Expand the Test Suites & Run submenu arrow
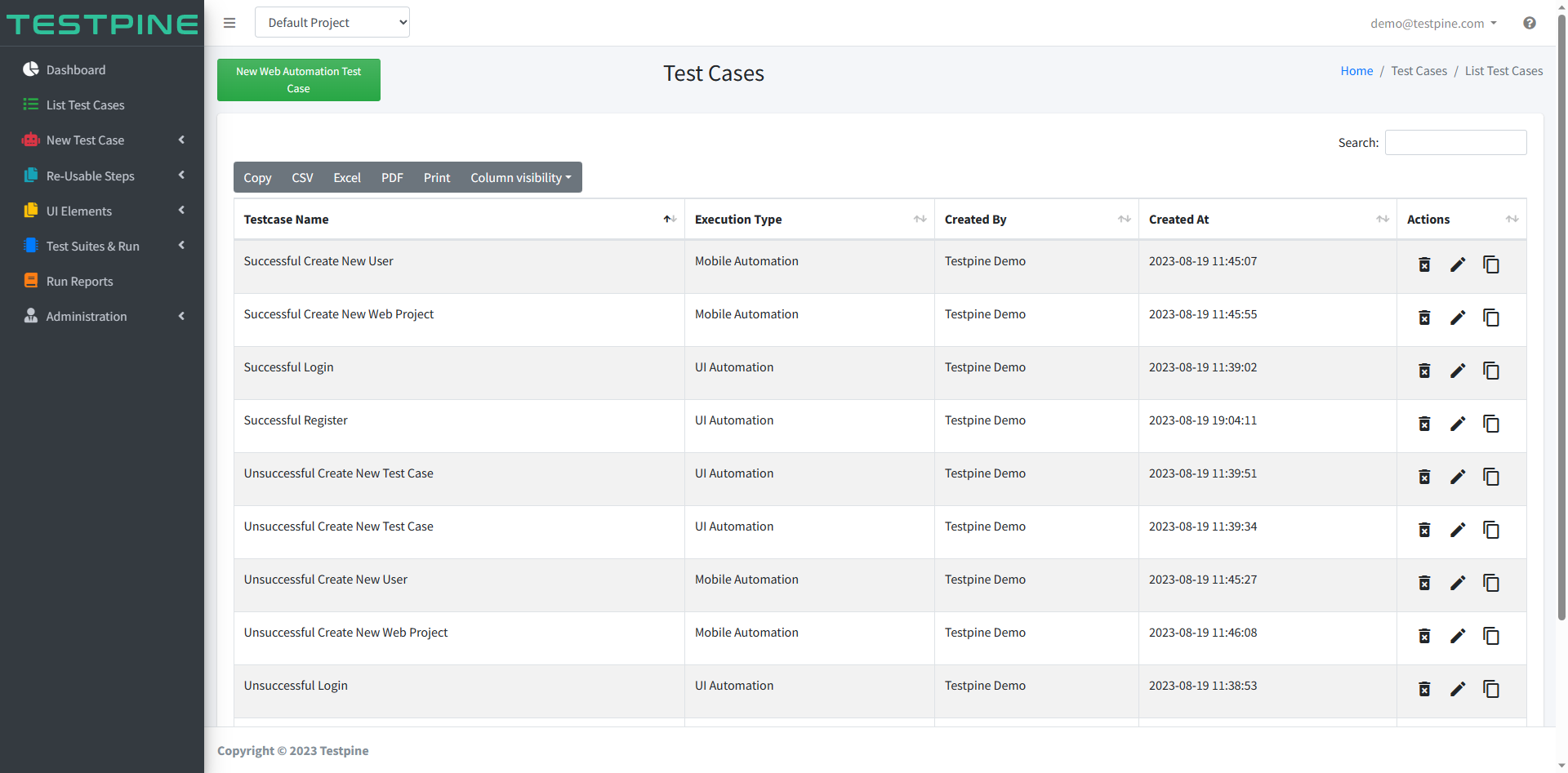Screen dimensions: 1568x773 tap(181, 245)
